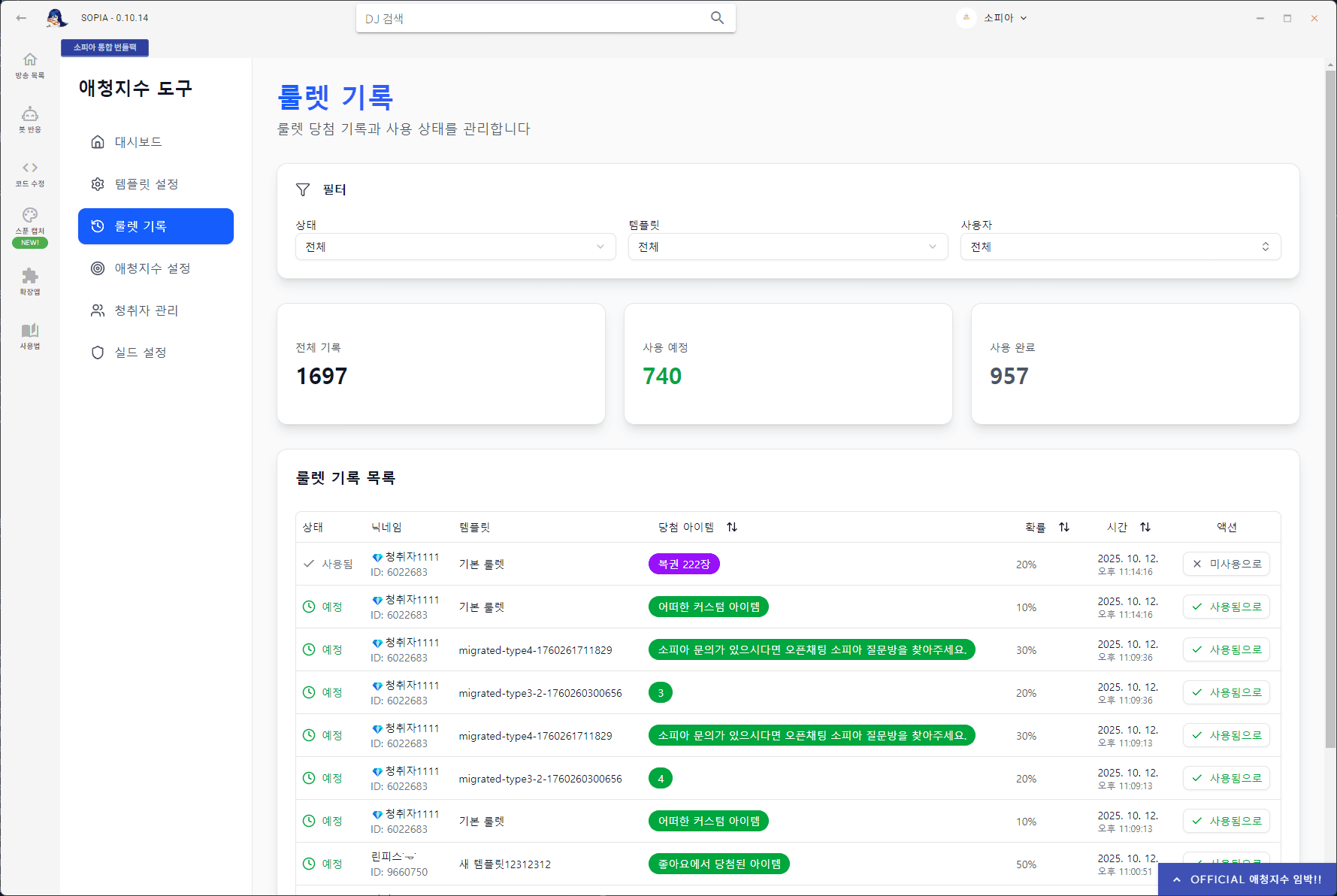Go back with the arrow icon
This screenshot has width=1337, height=896.
(x=21, y=18)
